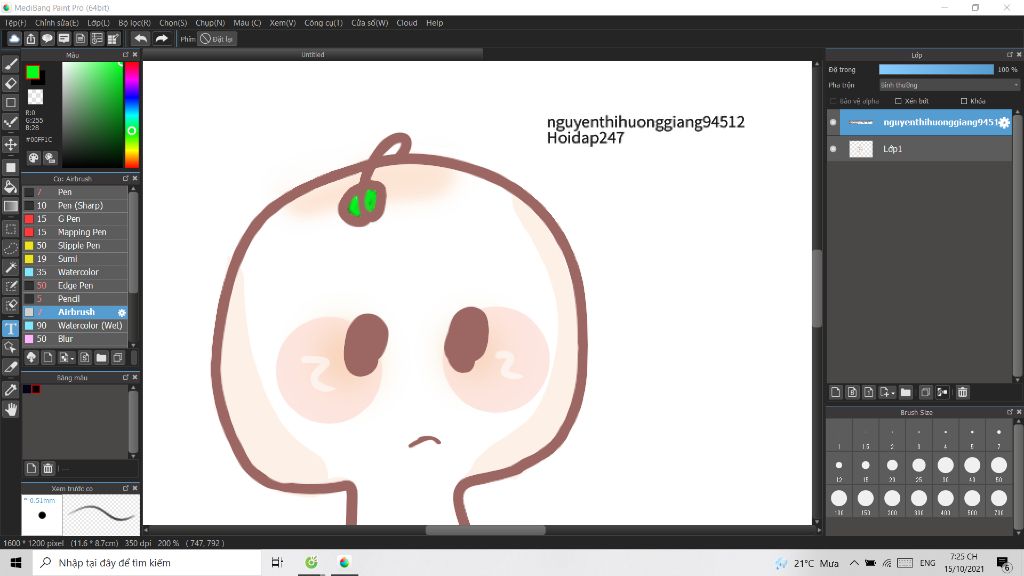
Task: Open the Tệp(F) menu
Action: [x=16, y=23]
